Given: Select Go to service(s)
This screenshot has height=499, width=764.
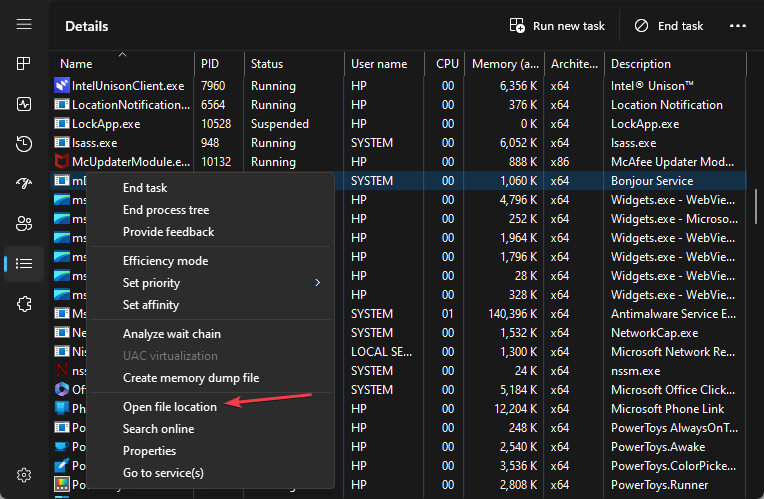Looking at the screenshot, I should tap(163, 473).
